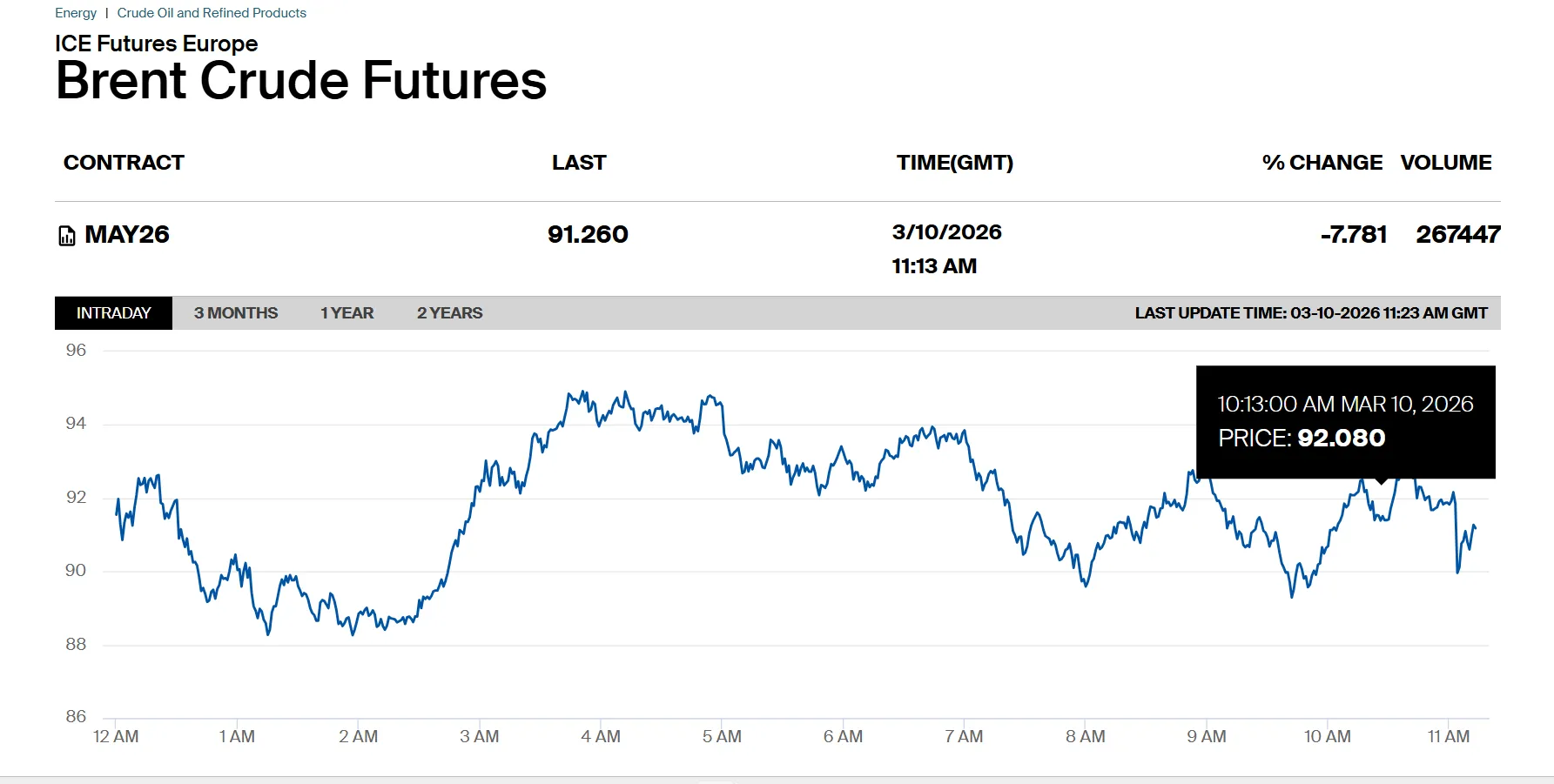Go to Crude Oil and Refined Products
Image resolution: width=1554 pixels, height=784 pixels.
pyautogui.click(x=212, y=13)
